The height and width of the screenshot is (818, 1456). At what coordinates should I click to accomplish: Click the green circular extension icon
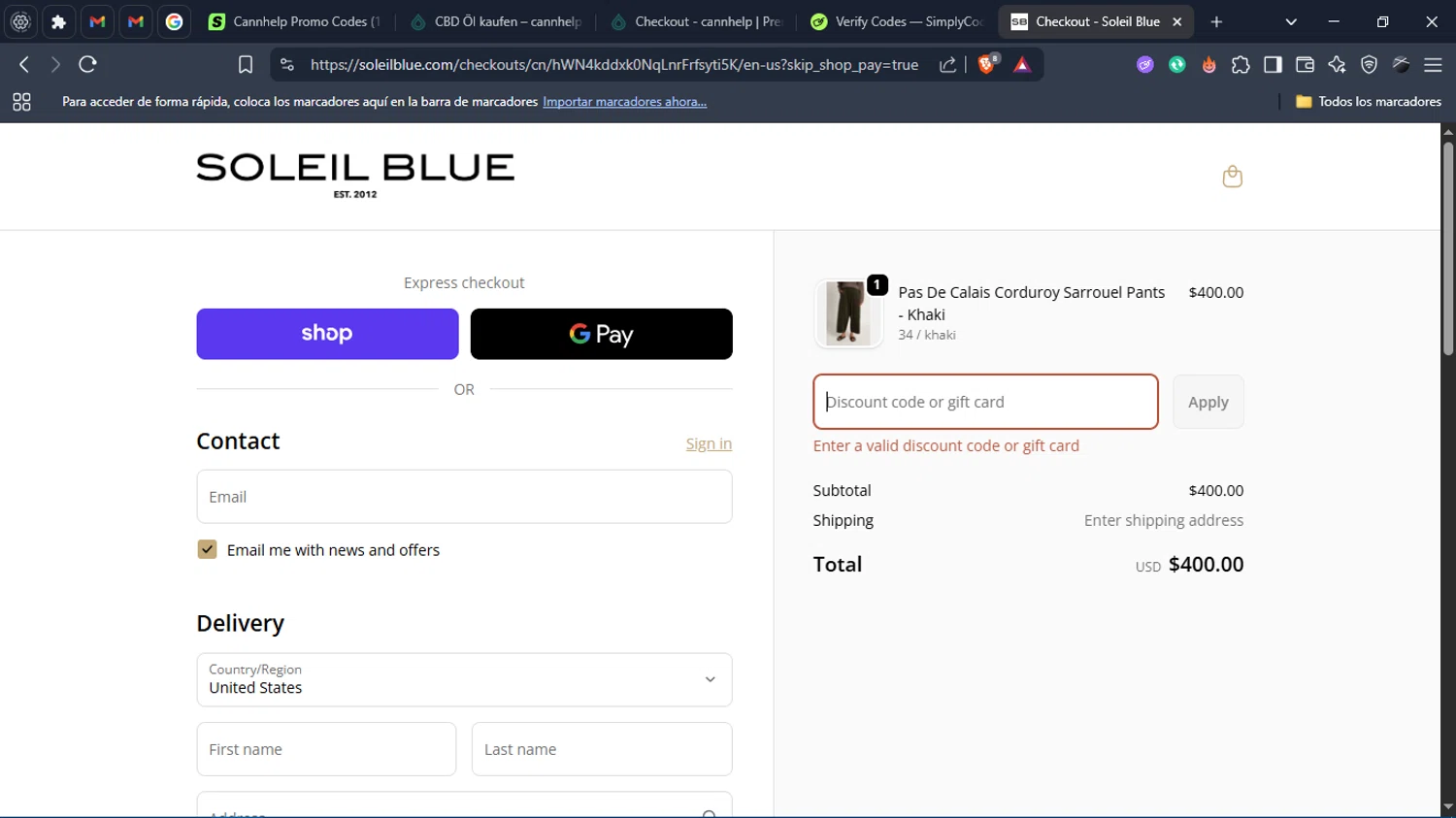pos(1177,65)
